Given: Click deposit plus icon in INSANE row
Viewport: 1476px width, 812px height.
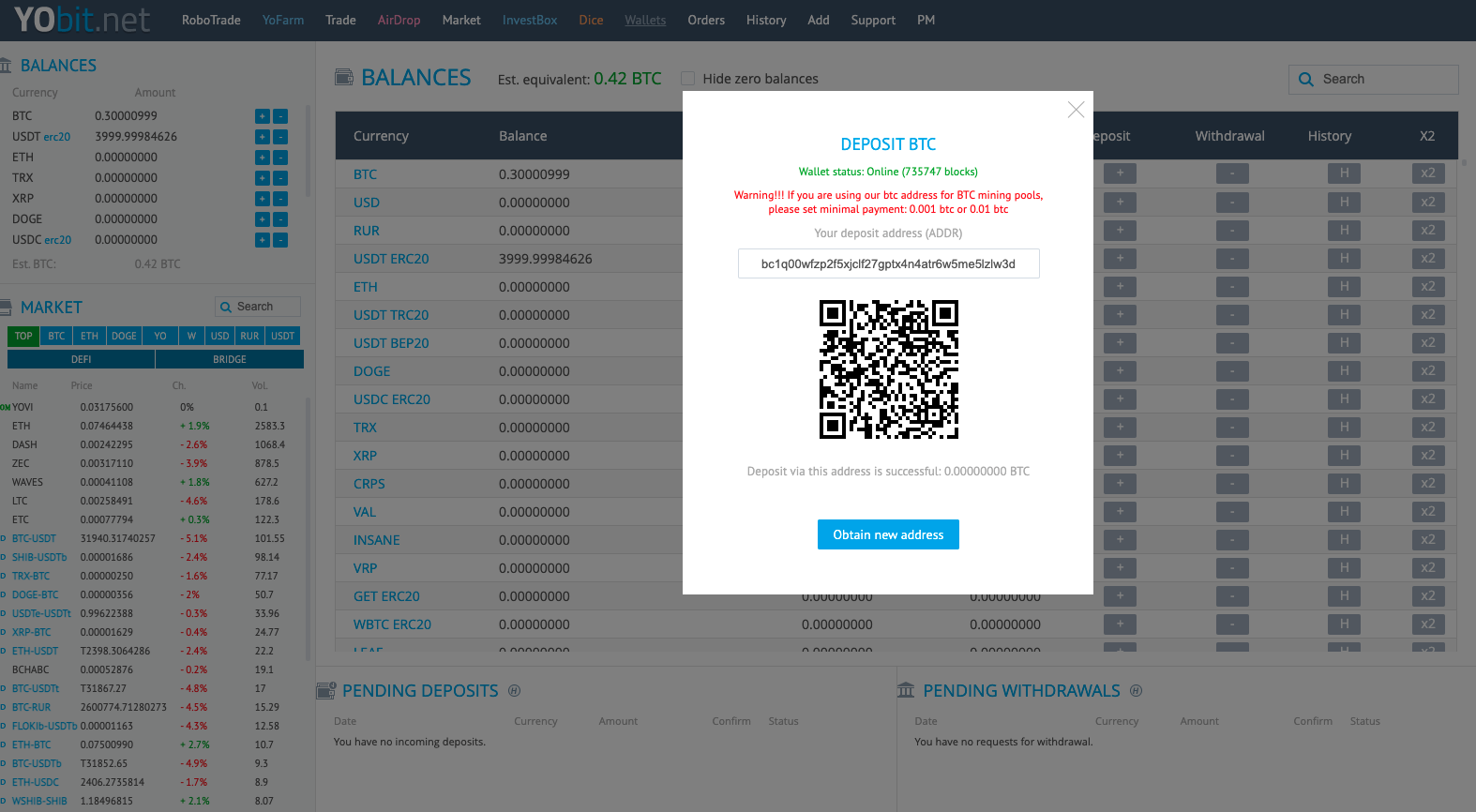Looking at the screenshot, I should [1120, 539].
